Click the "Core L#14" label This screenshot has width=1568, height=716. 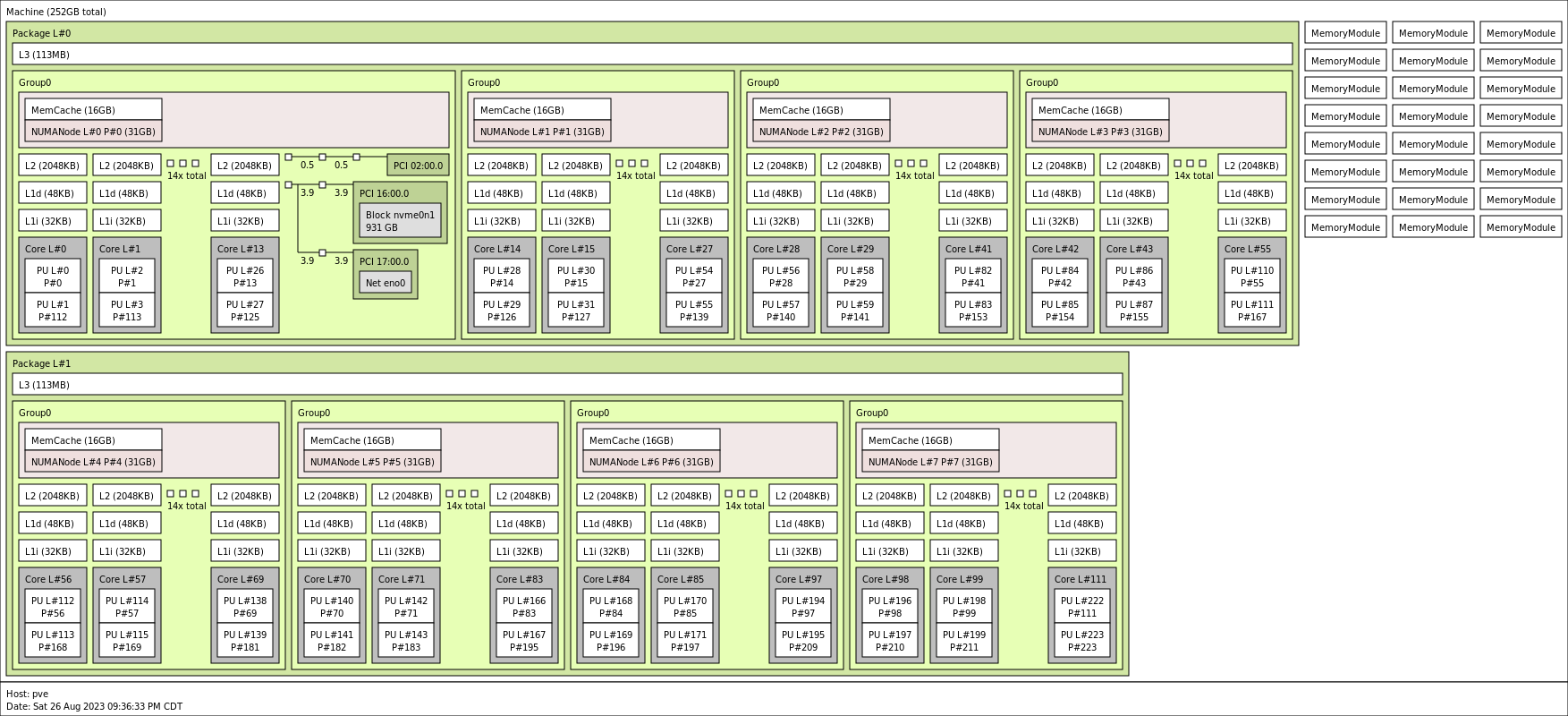[x=497, y=250]
